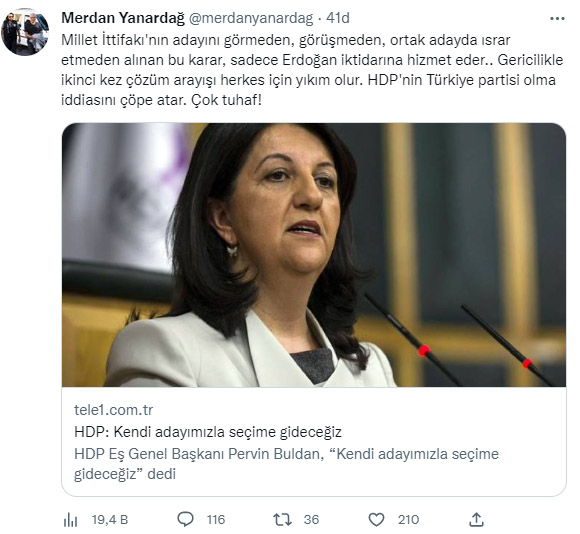View tweet analytics bar chart icon
The height and width of the screenshot is (534, 580).
pyautogui.click(x=70, y=520)
